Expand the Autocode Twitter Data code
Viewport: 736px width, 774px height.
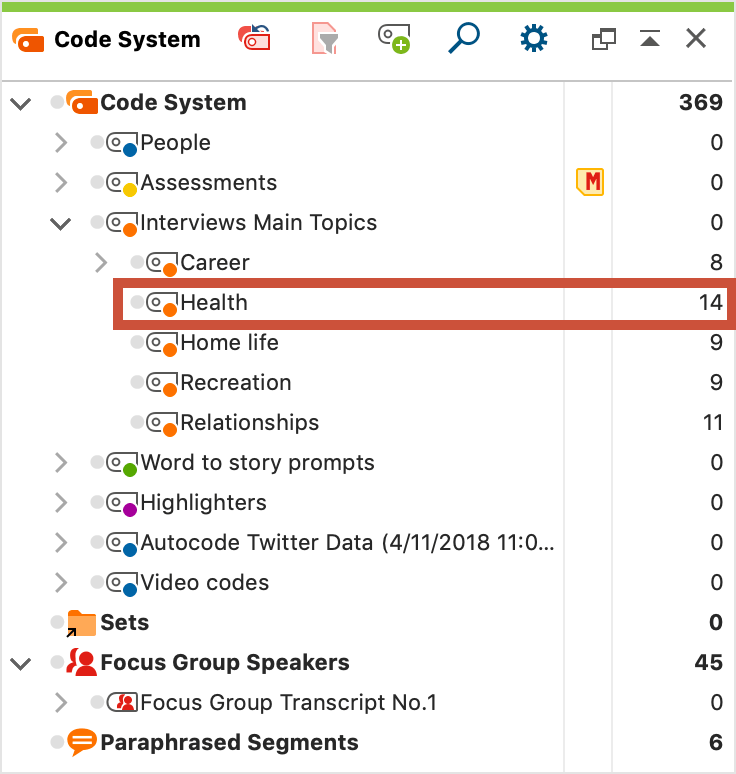[x=61, y=542]
